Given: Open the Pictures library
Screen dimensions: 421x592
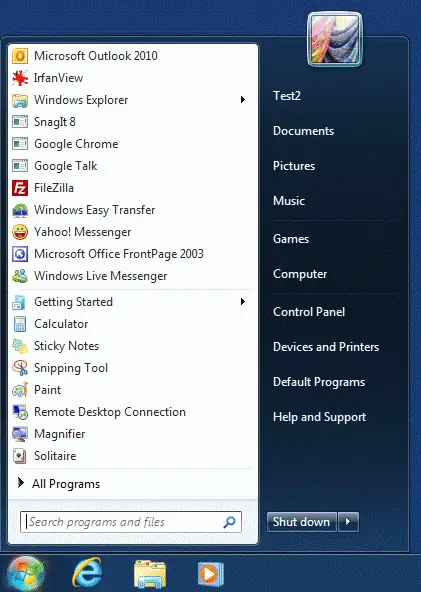Looking at the screenshot, I should (x=294, y=166).
